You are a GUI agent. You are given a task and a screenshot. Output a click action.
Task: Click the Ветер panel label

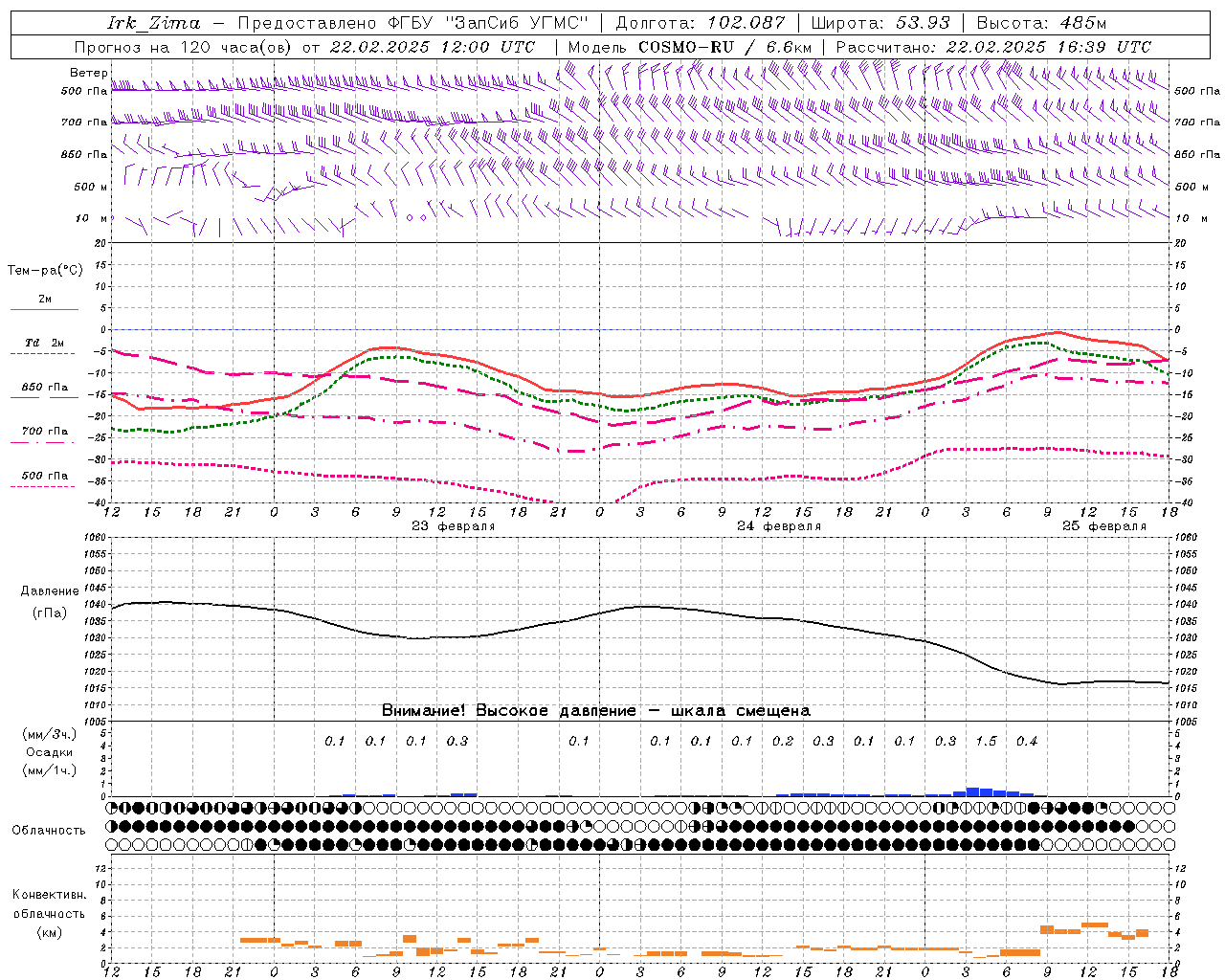coord(88,73)
